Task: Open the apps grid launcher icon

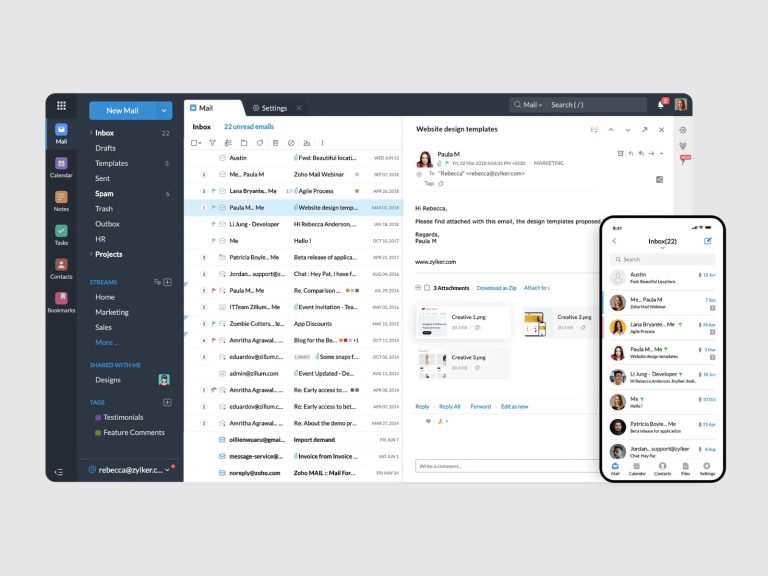Action: tap(61, 105)
